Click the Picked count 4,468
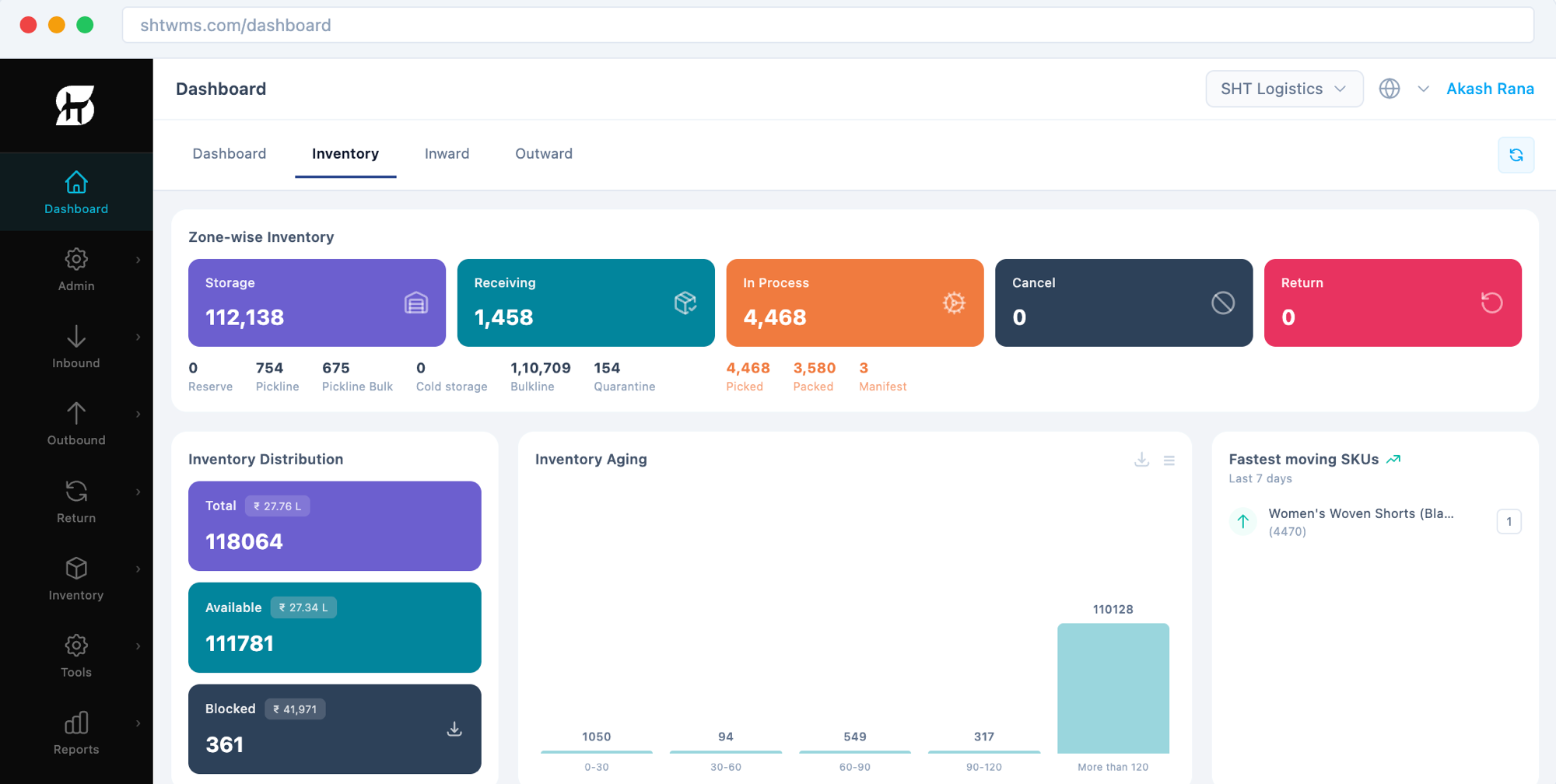1556x784 pixels. point(748,368)
